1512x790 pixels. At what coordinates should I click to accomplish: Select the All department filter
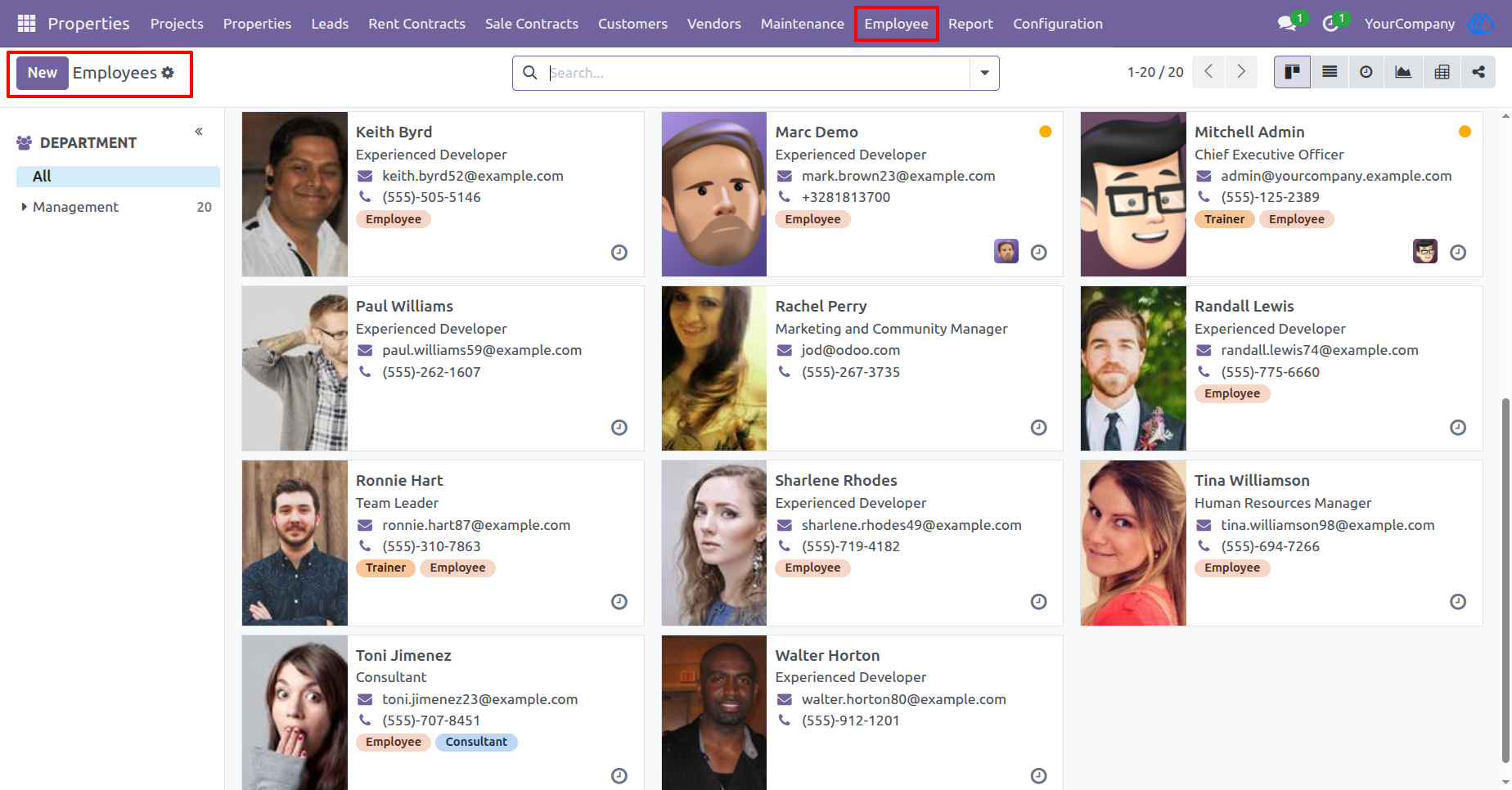coord(118,176)
